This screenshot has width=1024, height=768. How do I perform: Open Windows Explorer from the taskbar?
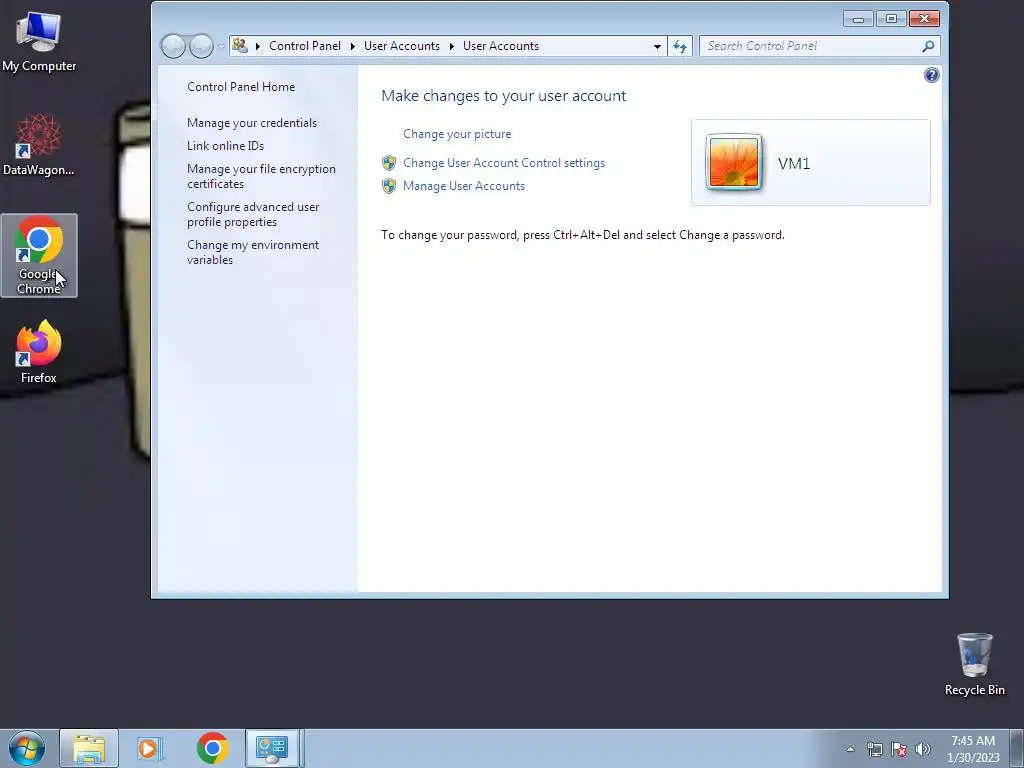click(89, 748)
